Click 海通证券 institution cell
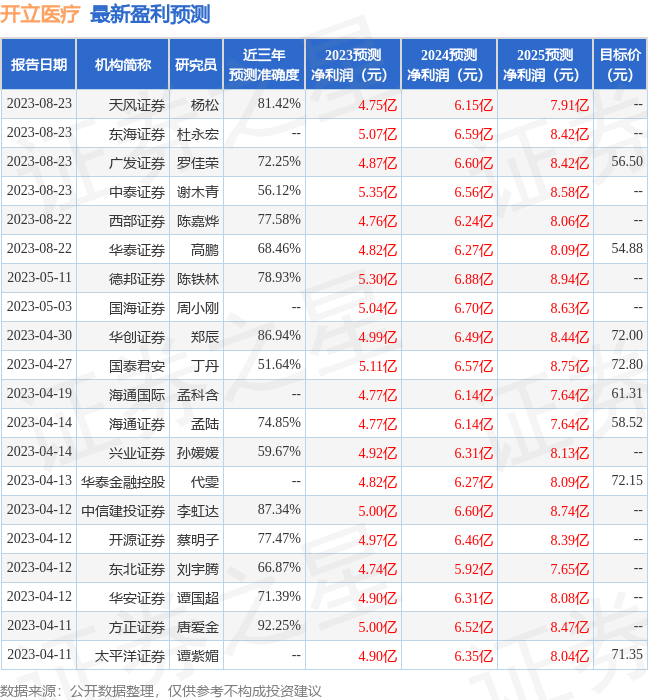 (137, 424)
